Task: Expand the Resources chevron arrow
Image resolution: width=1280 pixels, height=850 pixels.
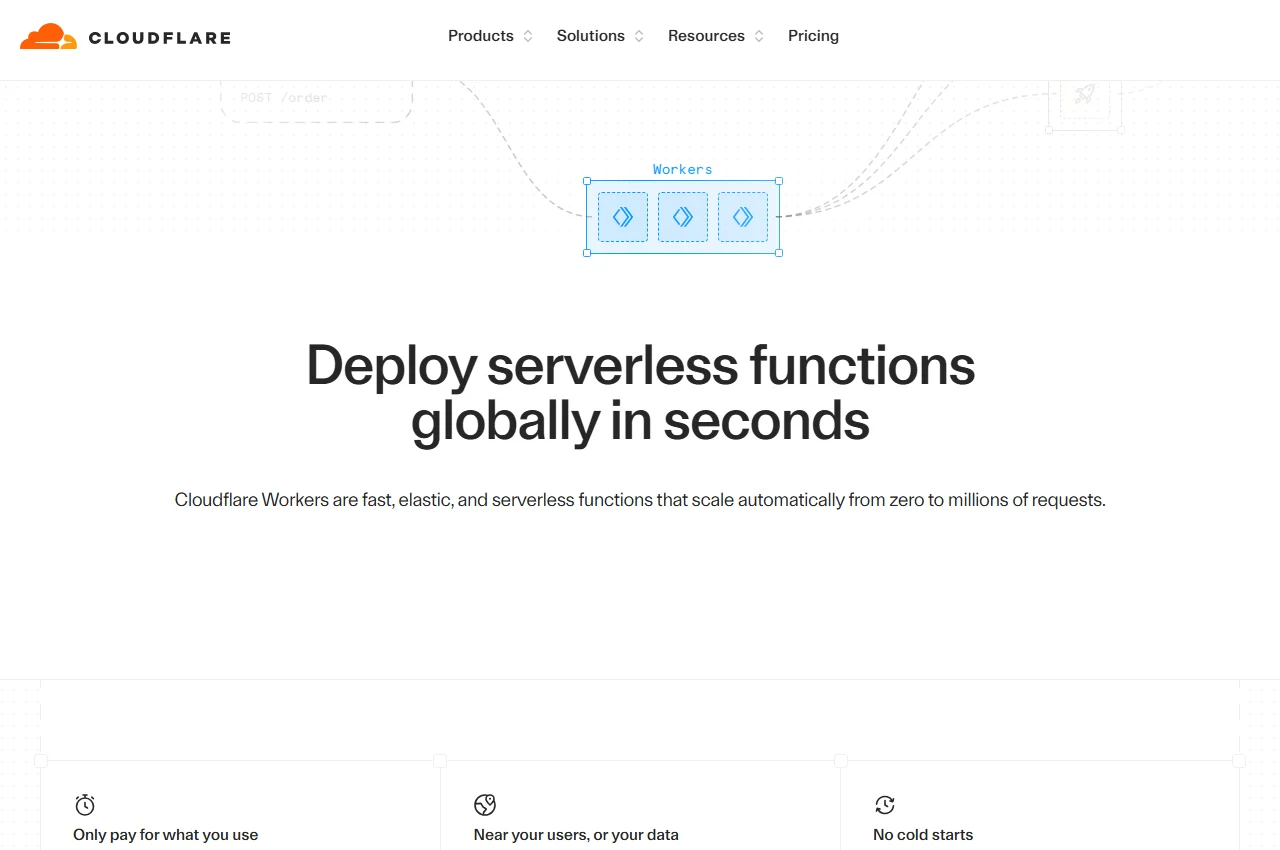Action: click(x=759, y=36)
